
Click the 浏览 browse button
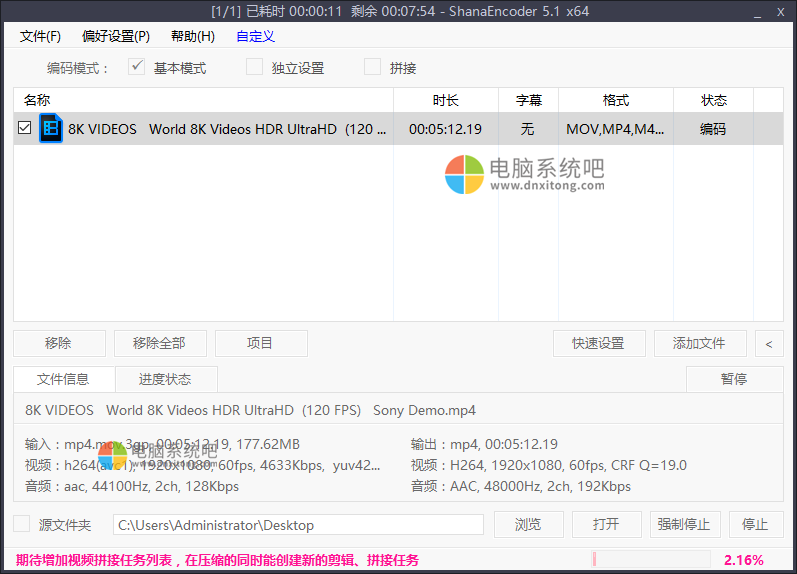pyautogui.click(x=529, y=524)
